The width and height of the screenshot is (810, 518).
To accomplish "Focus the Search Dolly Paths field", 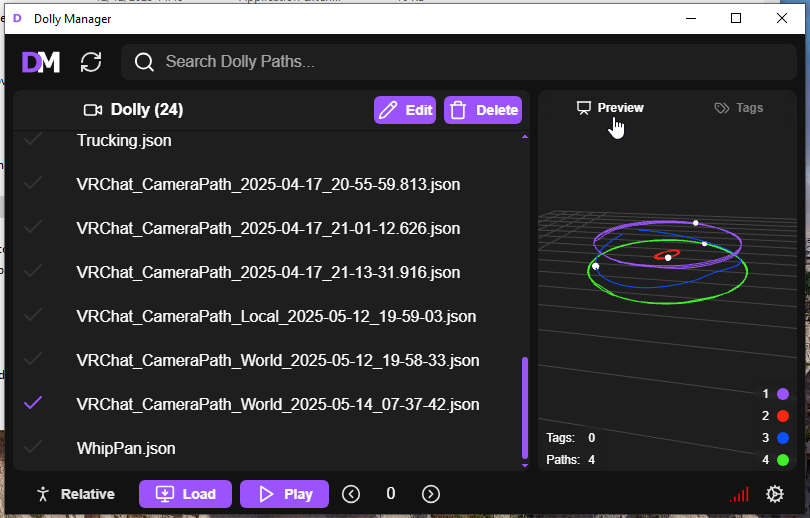I will (x=460, y=62).
